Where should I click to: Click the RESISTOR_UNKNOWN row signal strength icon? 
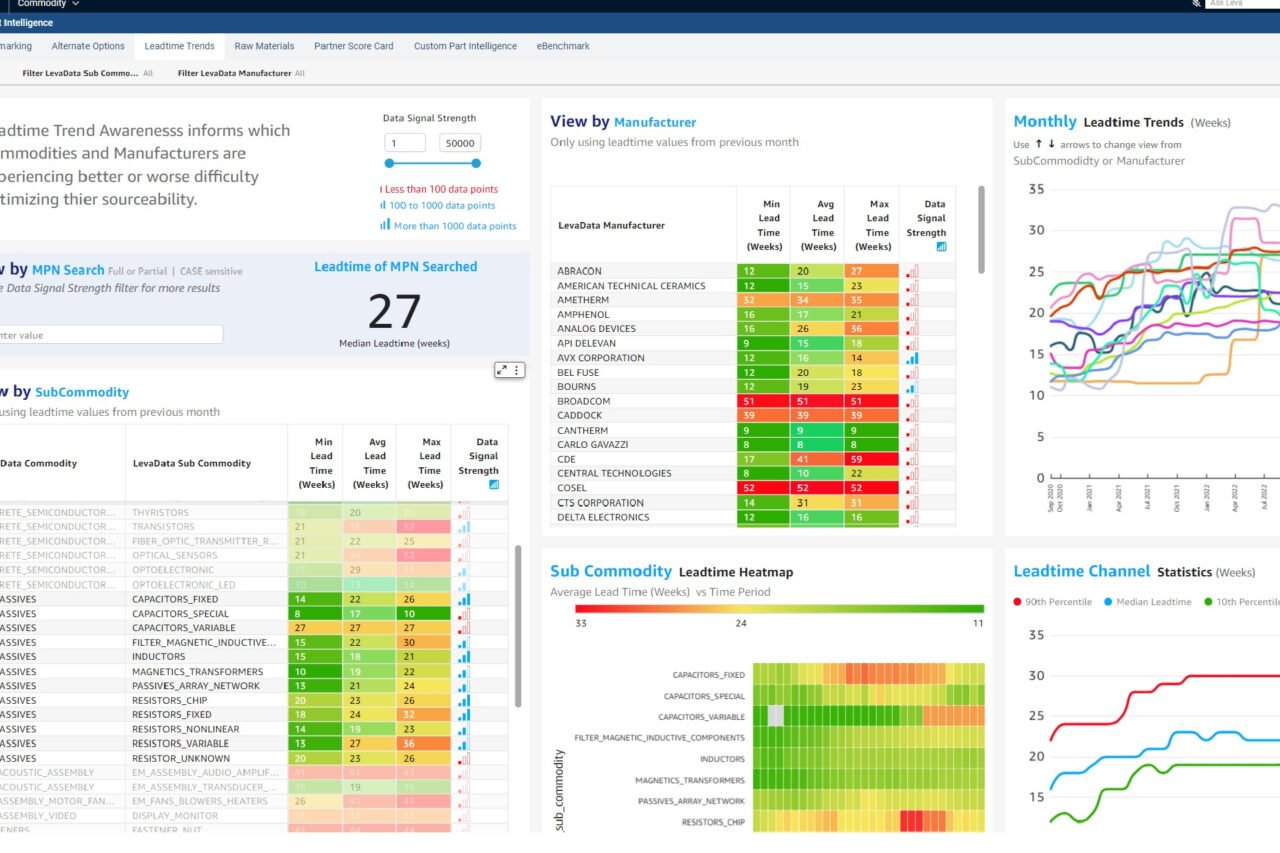pos(464,758)
